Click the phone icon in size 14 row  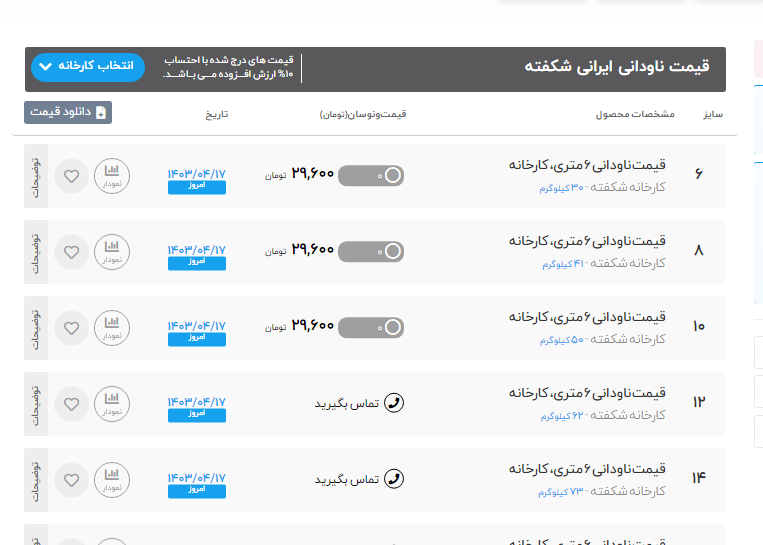point(394,479)
